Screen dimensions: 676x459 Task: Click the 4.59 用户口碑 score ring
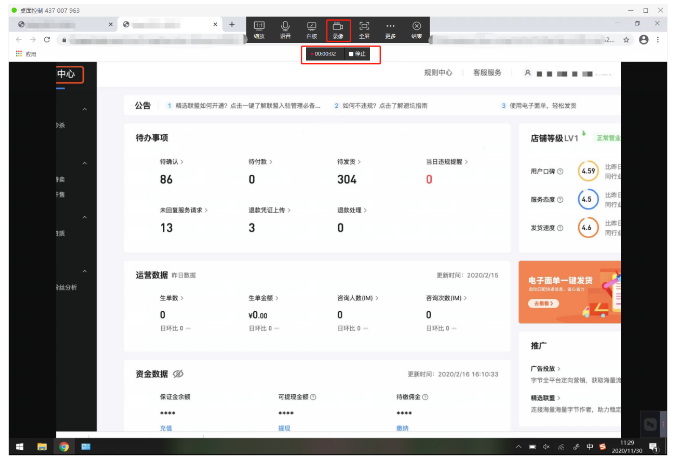pyautogui.click(x=588, y=171)
